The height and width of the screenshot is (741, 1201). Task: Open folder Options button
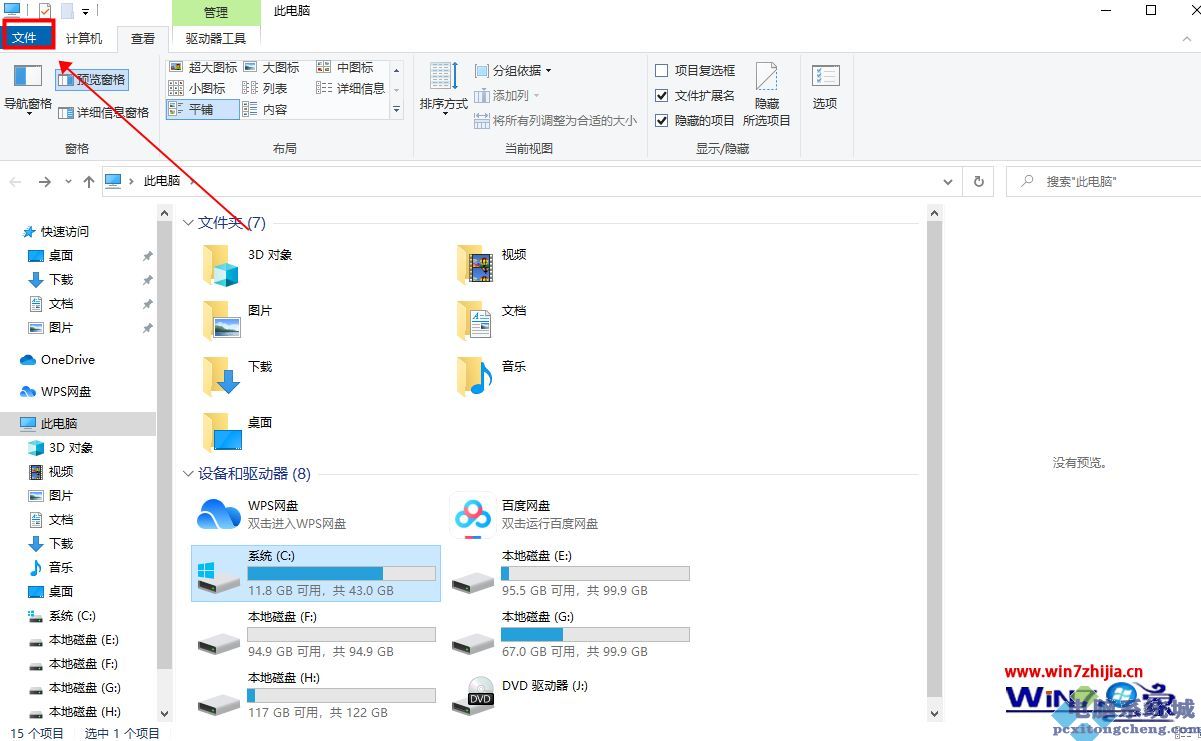click(x=825, y=87)
